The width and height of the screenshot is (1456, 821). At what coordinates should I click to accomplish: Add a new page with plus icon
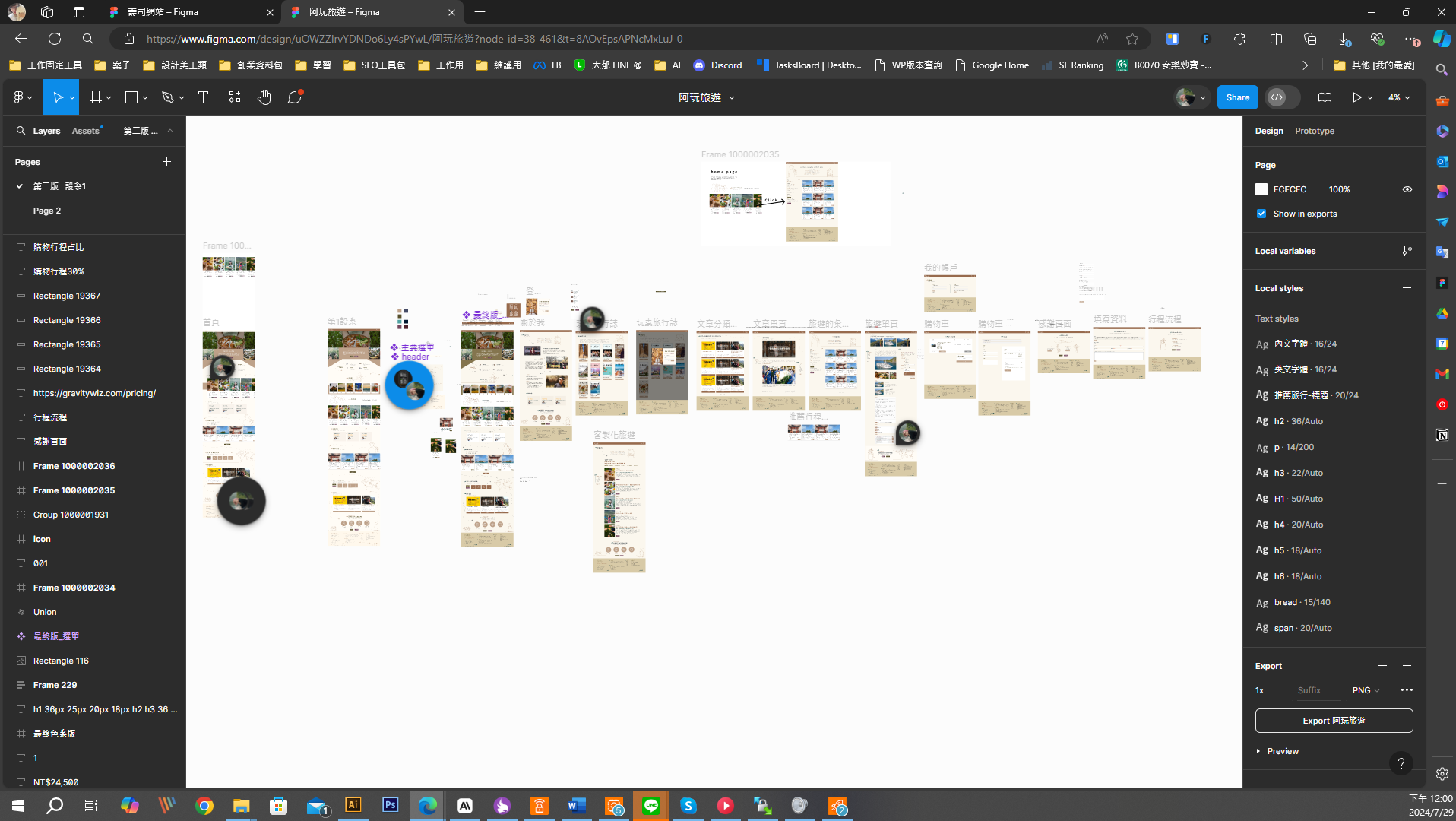pyautogui.click(x=166, y=162)
